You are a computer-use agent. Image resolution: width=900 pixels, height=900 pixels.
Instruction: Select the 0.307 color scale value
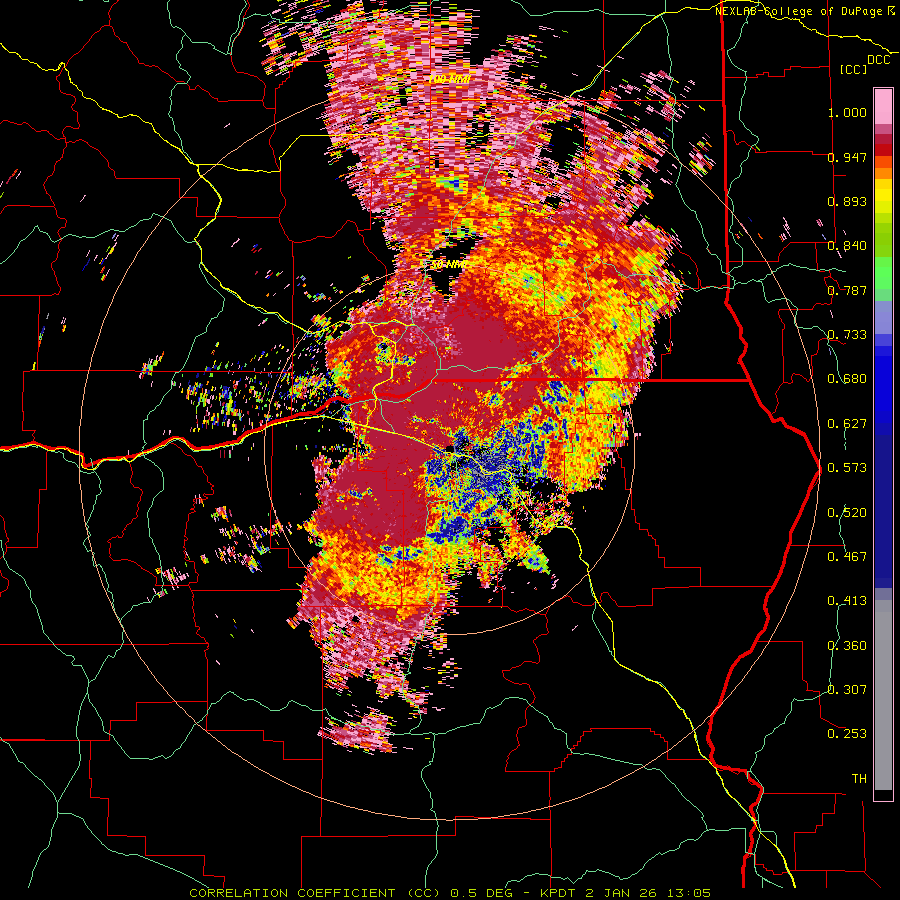point(847,689)
